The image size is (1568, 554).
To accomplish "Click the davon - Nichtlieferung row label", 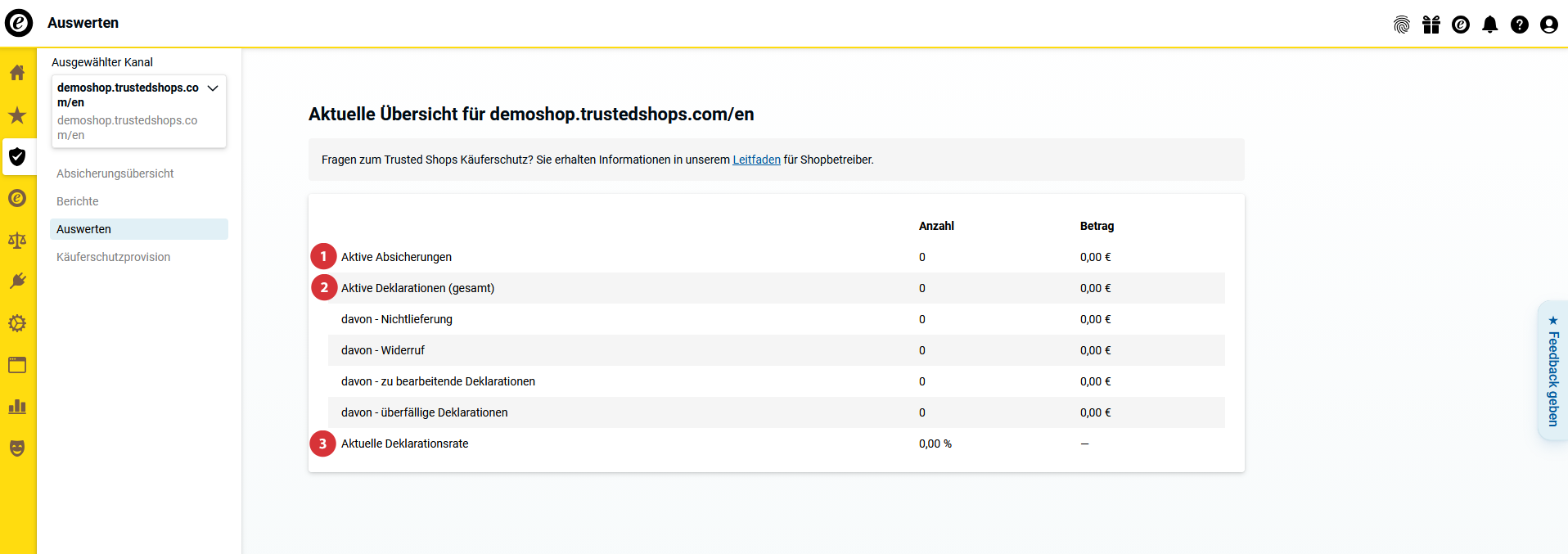I will pos(397,319).
